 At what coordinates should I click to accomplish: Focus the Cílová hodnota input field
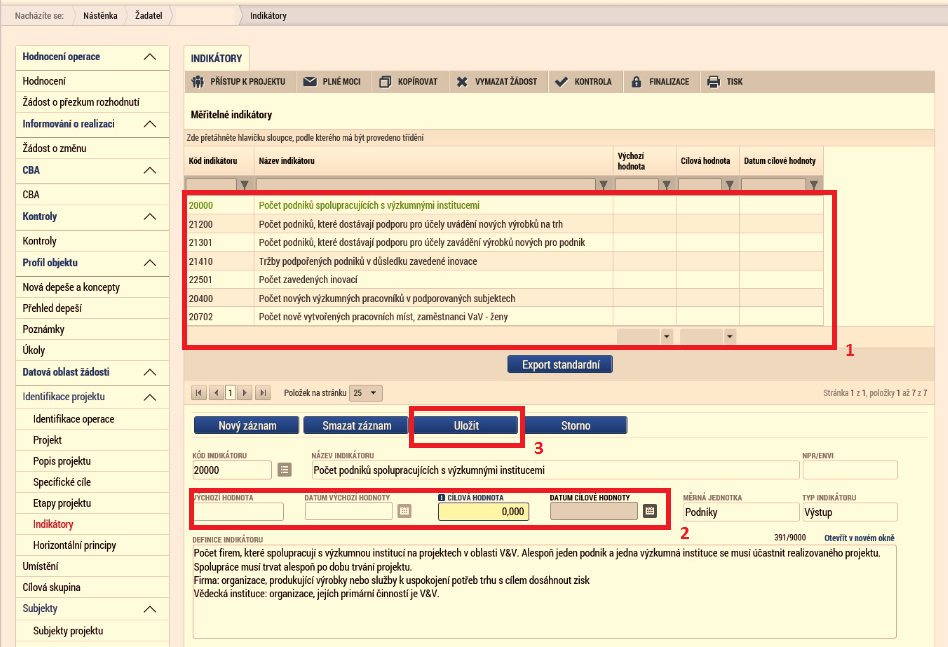click(484, 512)
